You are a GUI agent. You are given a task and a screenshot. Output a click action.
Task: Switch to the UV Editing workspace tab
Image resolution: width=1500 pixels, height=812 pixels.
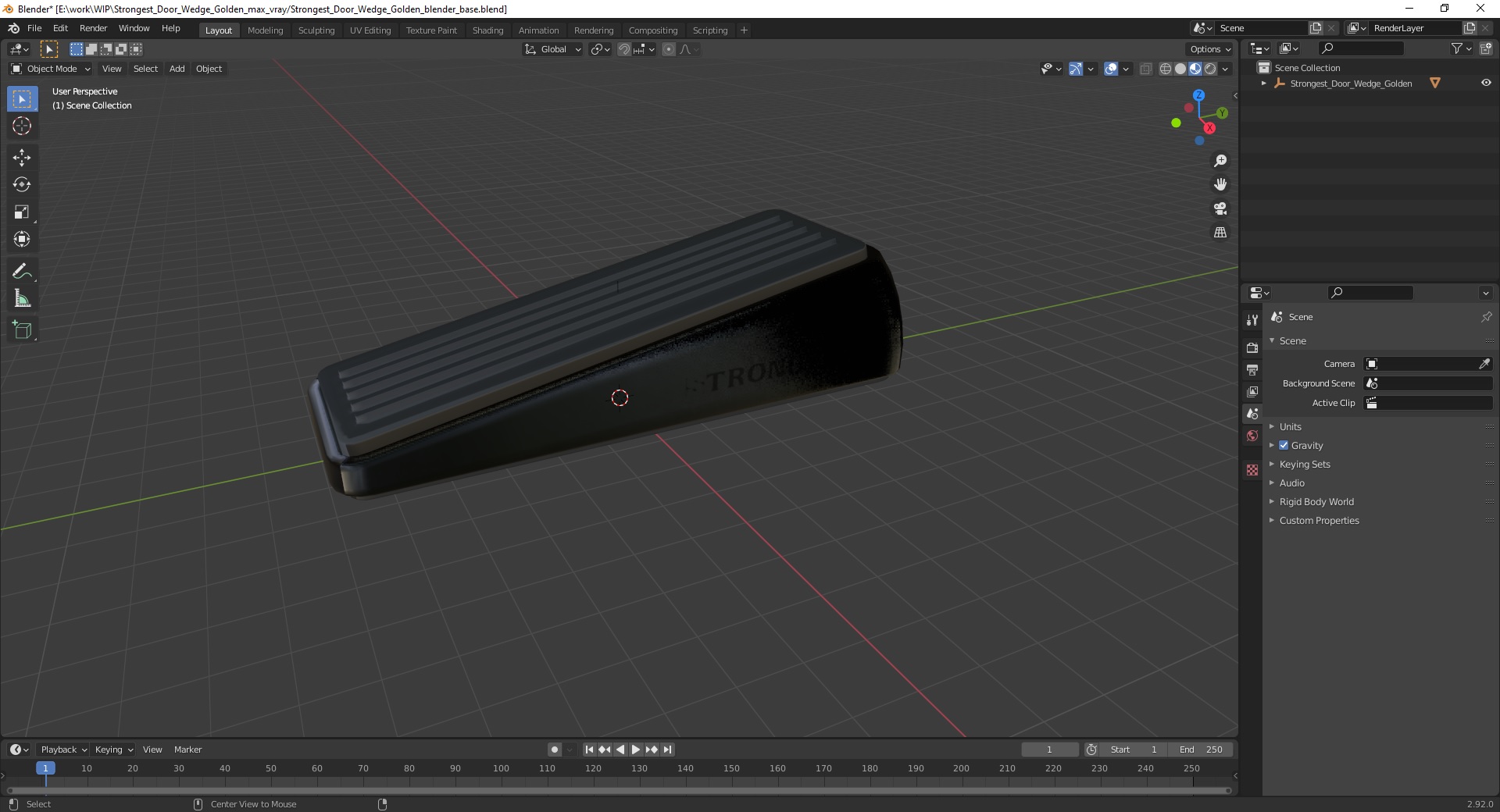pyautogui.click(x=370, y=30)
